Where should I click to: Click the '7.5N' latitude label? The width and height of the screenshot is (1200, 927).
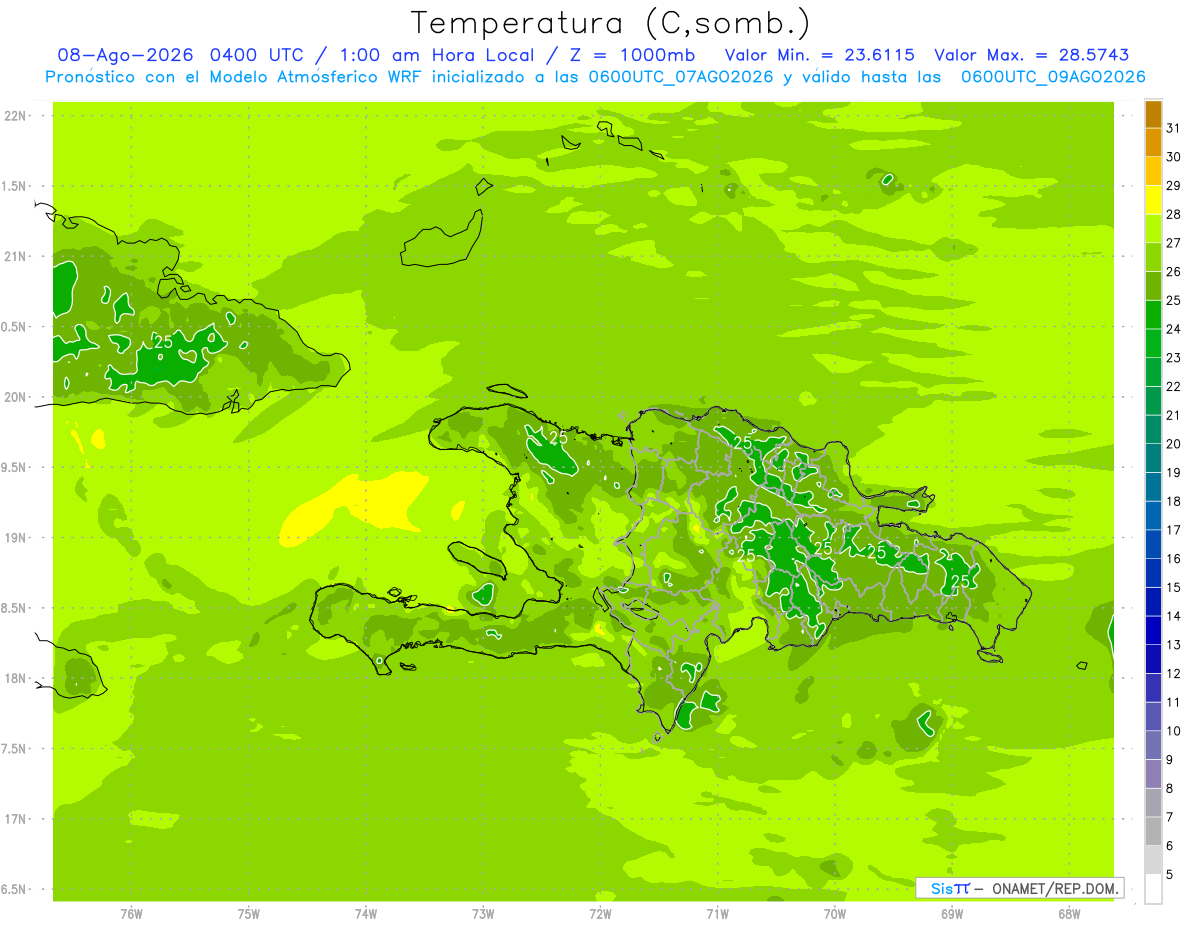pos(15,749)
